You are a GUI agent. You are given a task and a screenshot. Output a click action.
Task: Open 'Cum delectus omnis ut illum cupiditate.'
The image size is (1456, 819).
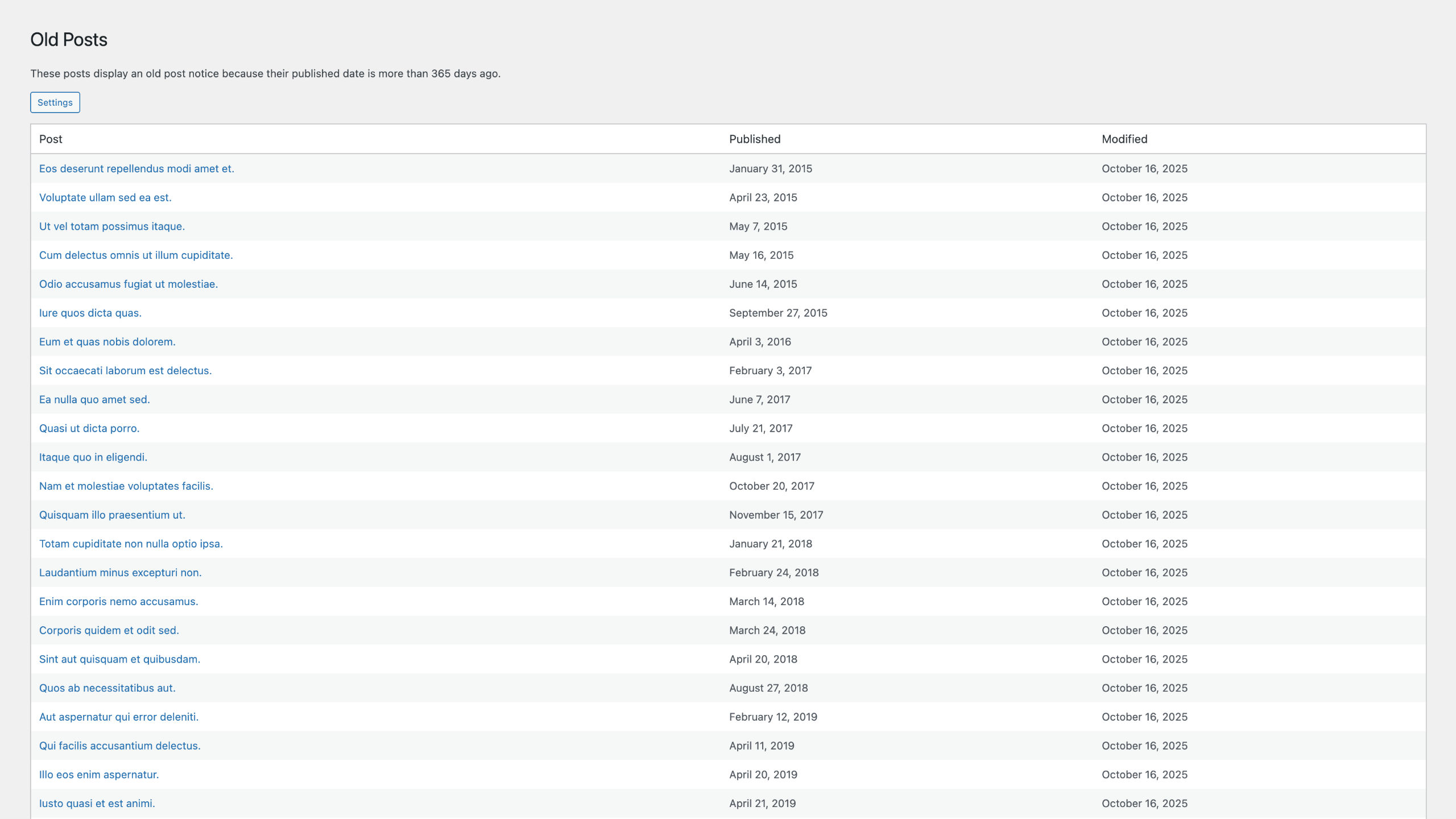(136, 255)
